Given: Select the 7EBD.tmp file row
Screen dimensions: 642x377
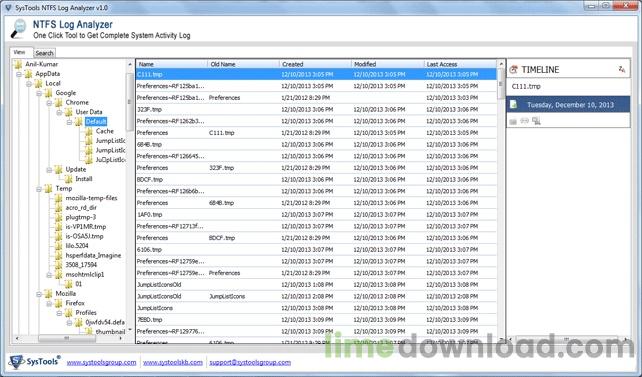Looking at the screenshot, I should (x=316, y=319).
